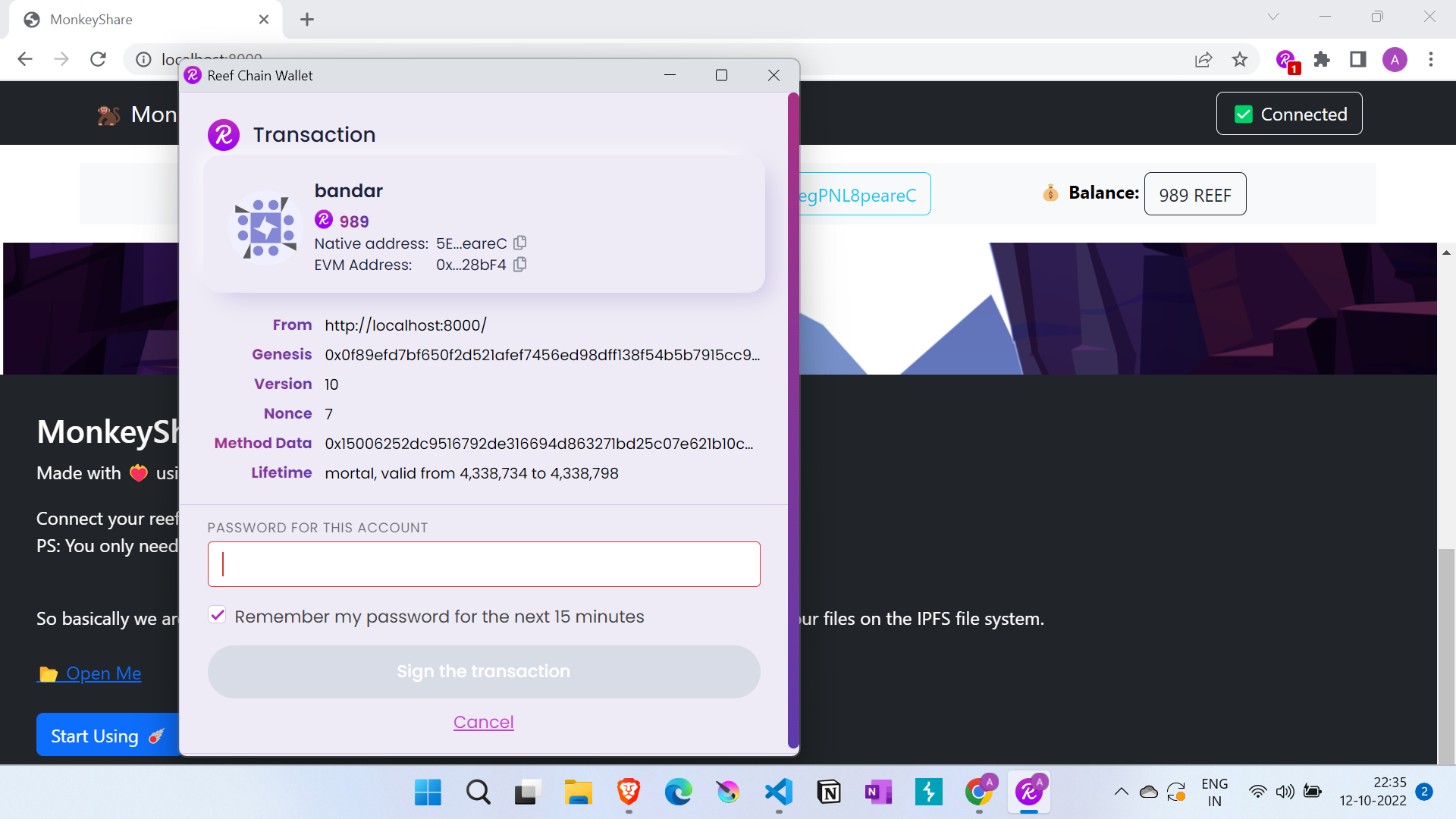1456x819 pixels.
Task: Open the Brave browser from the taskbar
Action: pos(628,792)
